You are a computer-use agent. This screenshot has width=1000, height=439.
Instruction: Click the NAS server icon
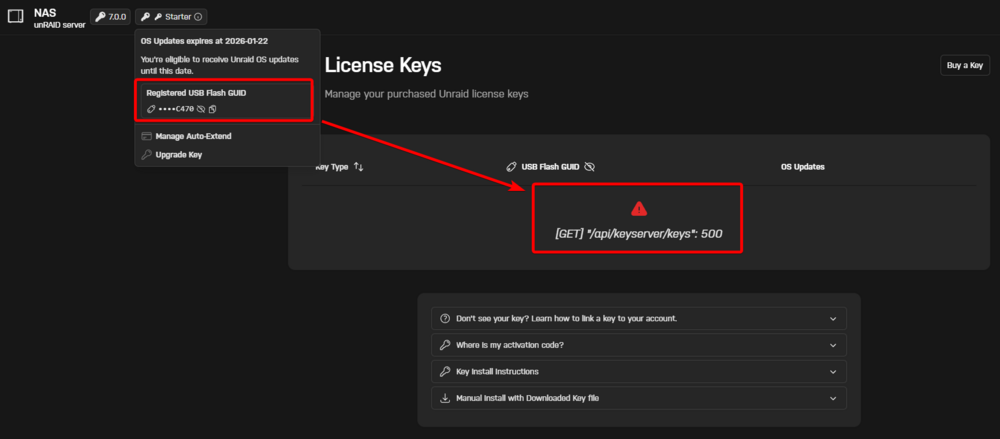pyautogui.click(x=15, y=17)
